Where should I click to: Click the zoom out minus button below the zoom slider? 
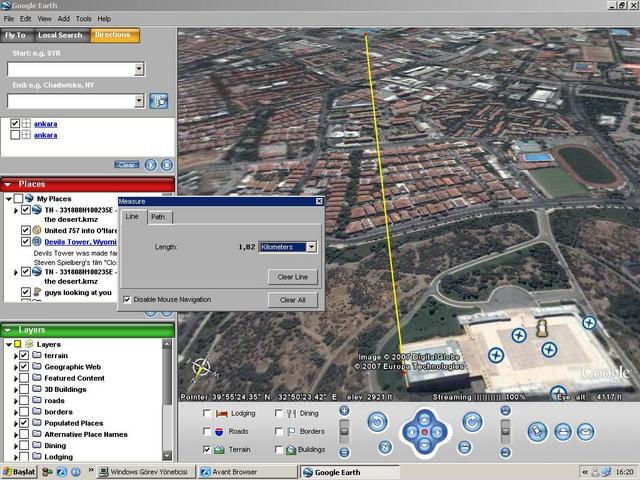pyautogui.click(x=344, y=452)
